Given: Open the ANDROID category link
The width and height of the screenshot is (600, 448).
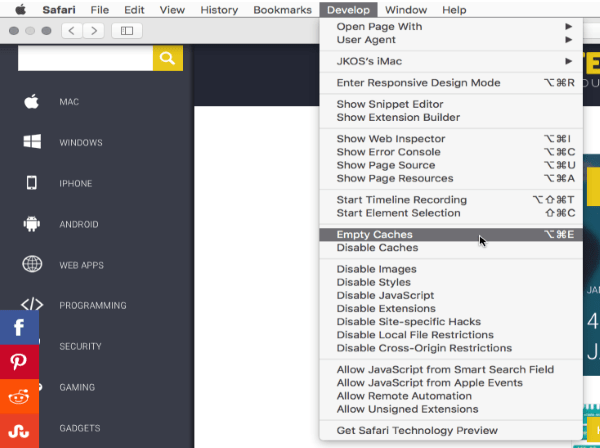Looking at the screenshot, I should coord(79,224).
